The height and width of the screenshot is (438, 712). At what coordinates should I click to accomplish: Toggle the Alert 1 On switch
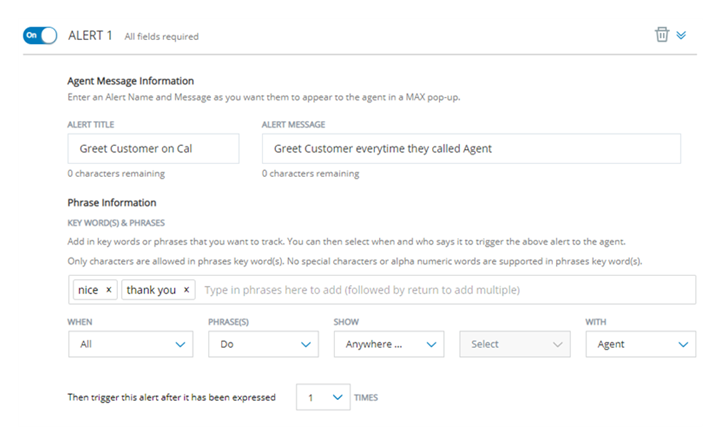pos(40,35)
